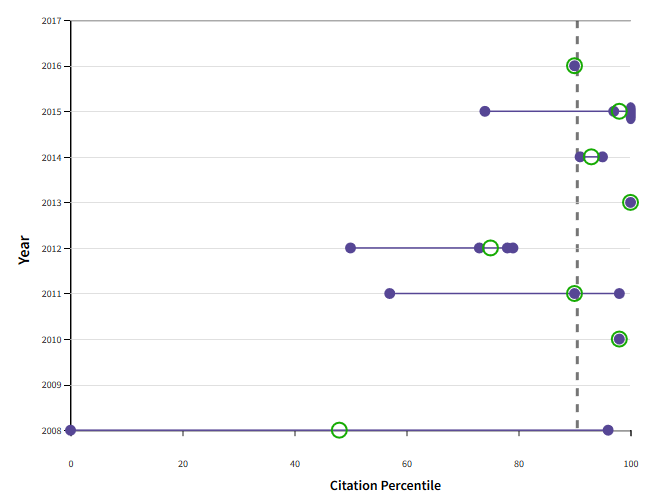This screenshot has width=650, height=500.
Task: Click the 60 x-axis tick label
Action: [407, 464]
